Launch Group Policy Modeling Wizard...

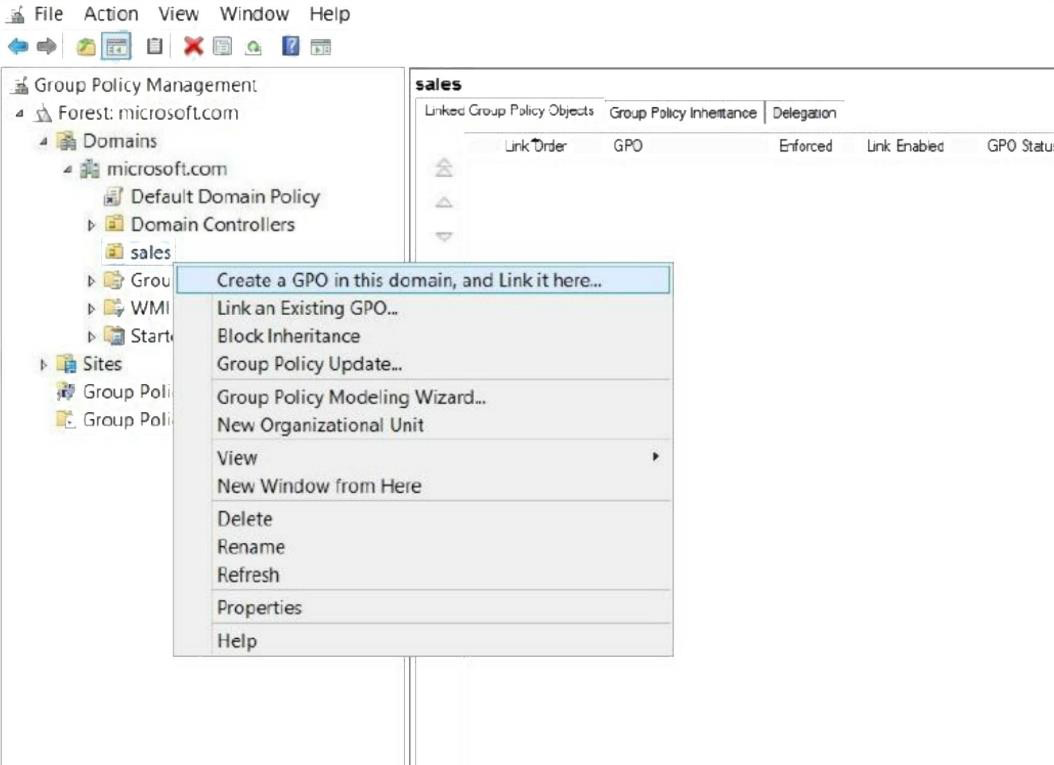(423, 397)
